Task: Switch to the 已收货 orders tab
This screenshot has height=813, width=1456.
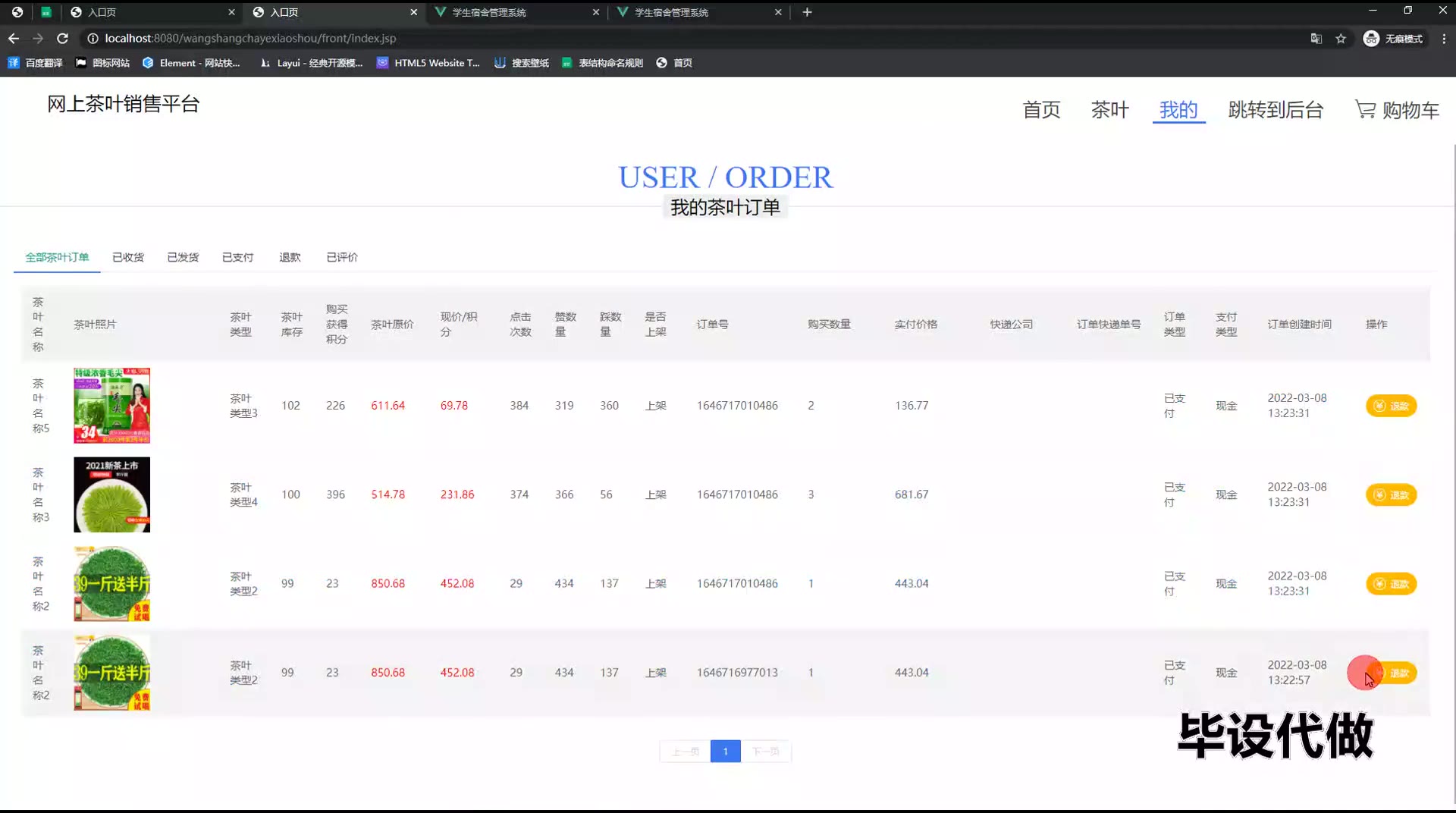Action: [128, 257]
